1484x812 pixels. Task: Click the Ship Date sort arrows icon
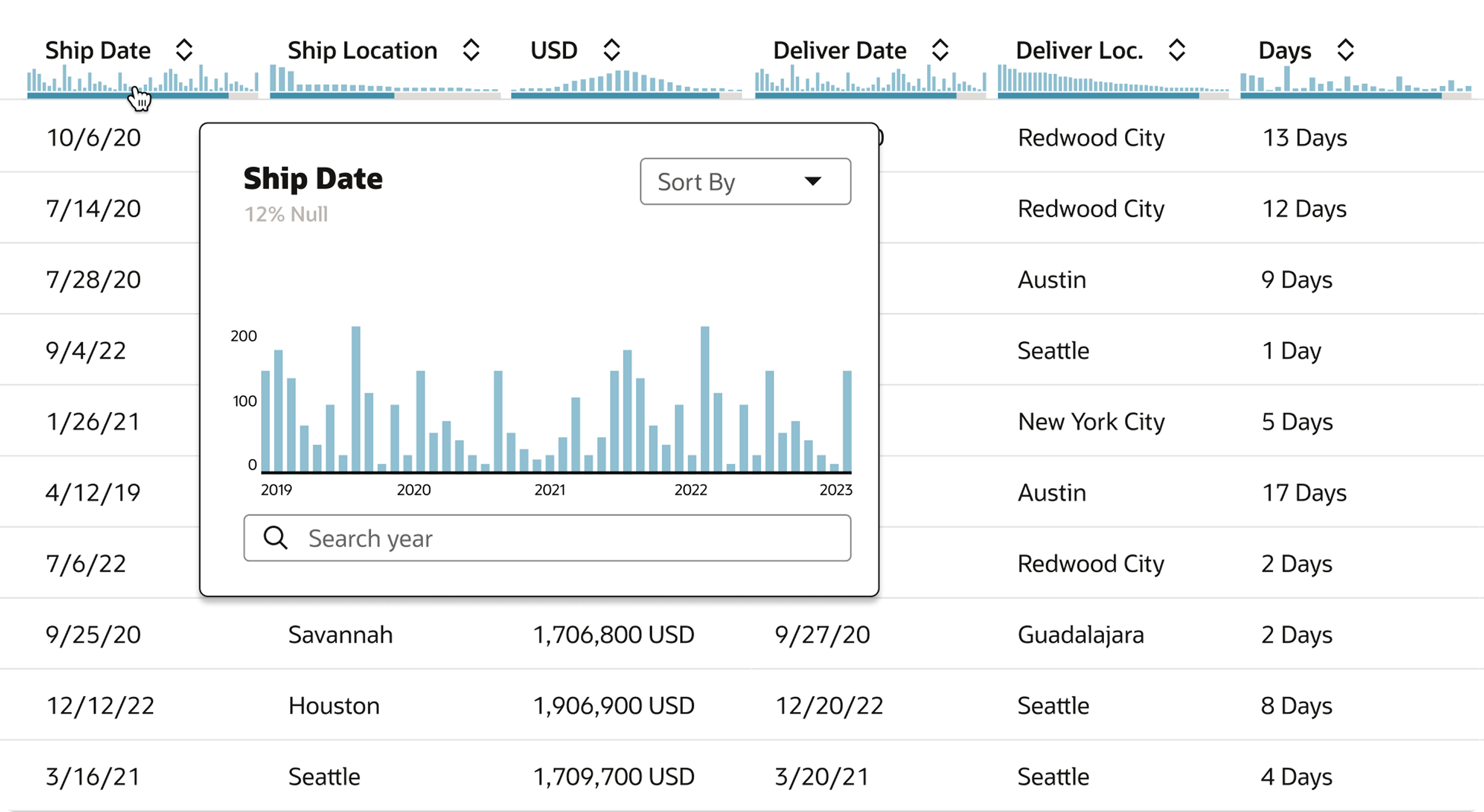[x=185, y=51]
